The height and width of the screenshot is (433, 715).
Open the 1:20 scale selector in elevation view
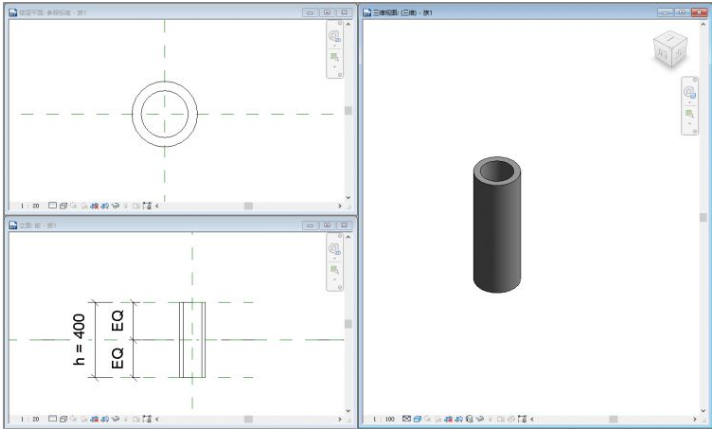(30, 418)
